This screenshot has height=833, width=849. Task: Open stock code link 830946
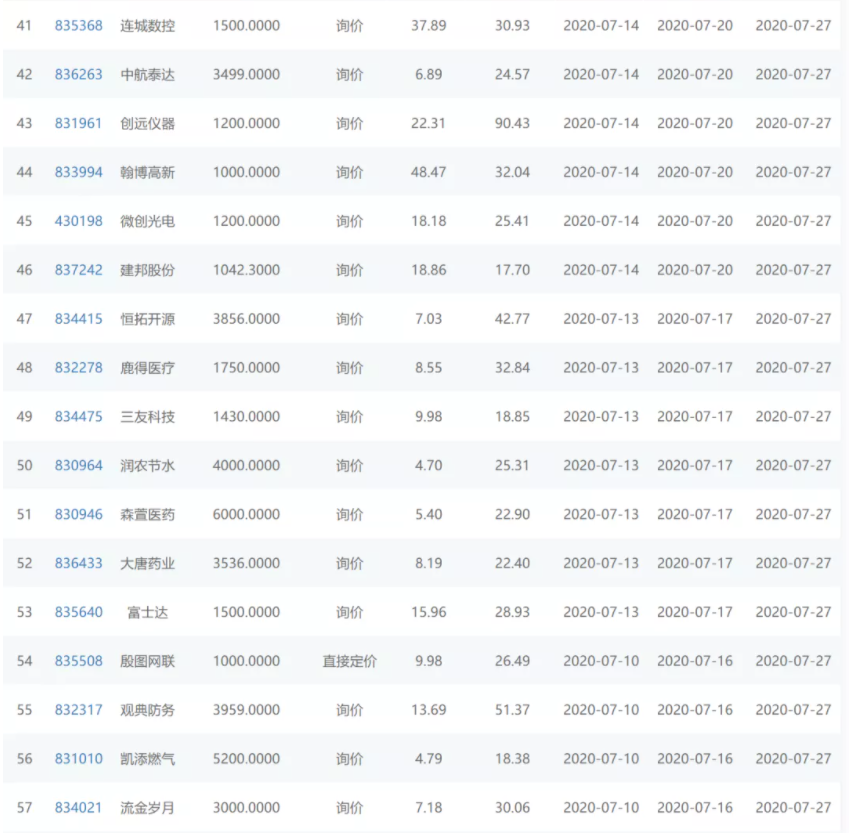pyautogui.click(x=79, y=515)
